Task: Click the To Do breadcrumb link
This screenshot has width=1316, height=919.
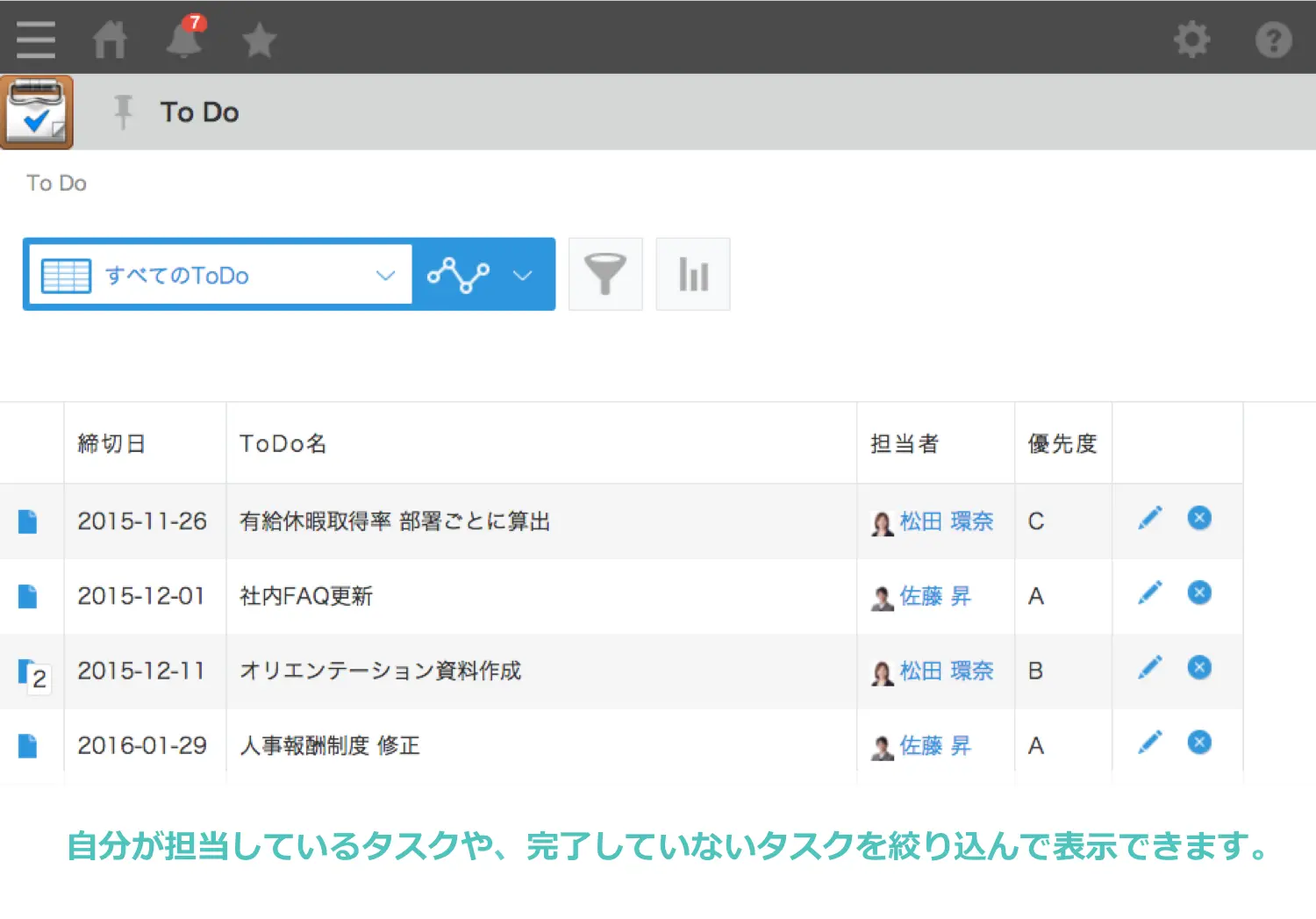Action: 56,183
